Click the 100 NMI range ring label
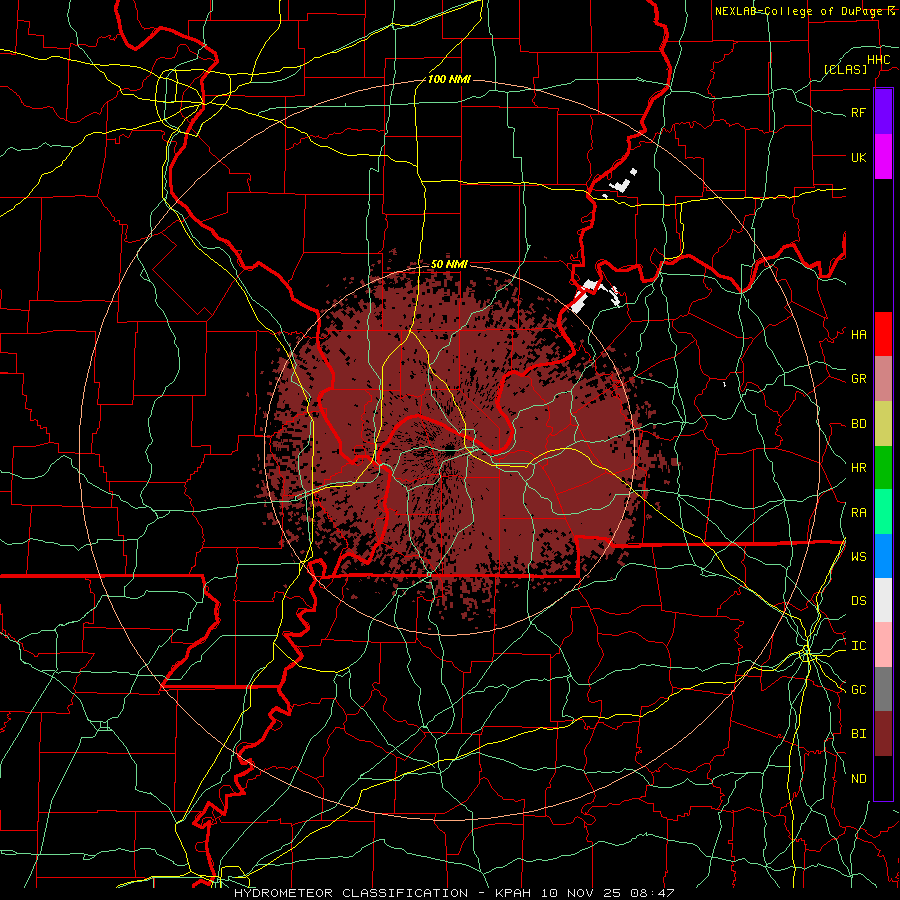 449,79
